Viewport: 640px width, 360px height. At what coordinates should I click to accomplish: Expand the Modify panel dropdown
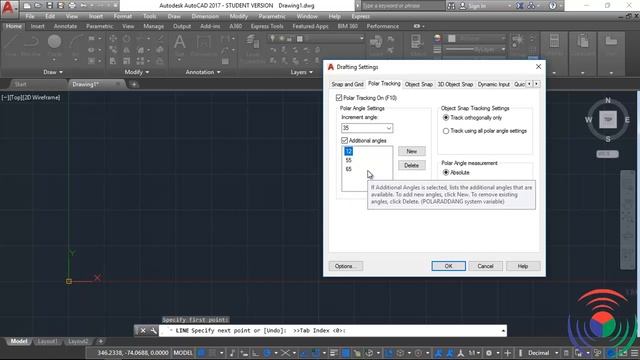pos(137,72)
